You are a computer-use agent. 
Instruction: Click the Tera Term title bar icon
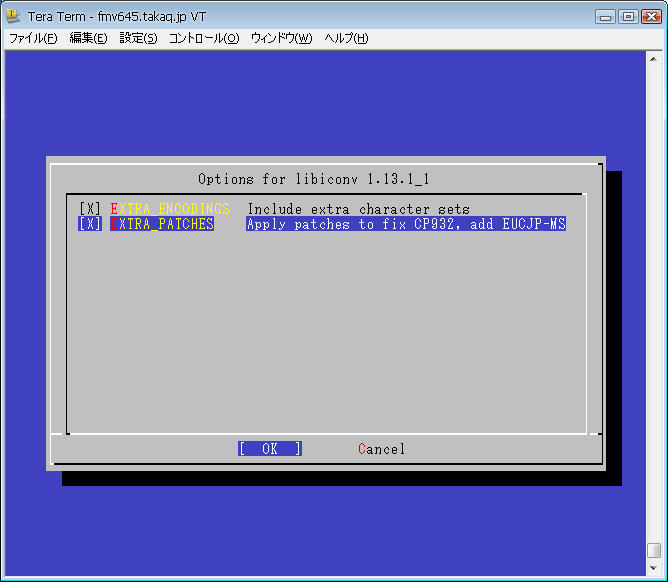click(14, 16)
